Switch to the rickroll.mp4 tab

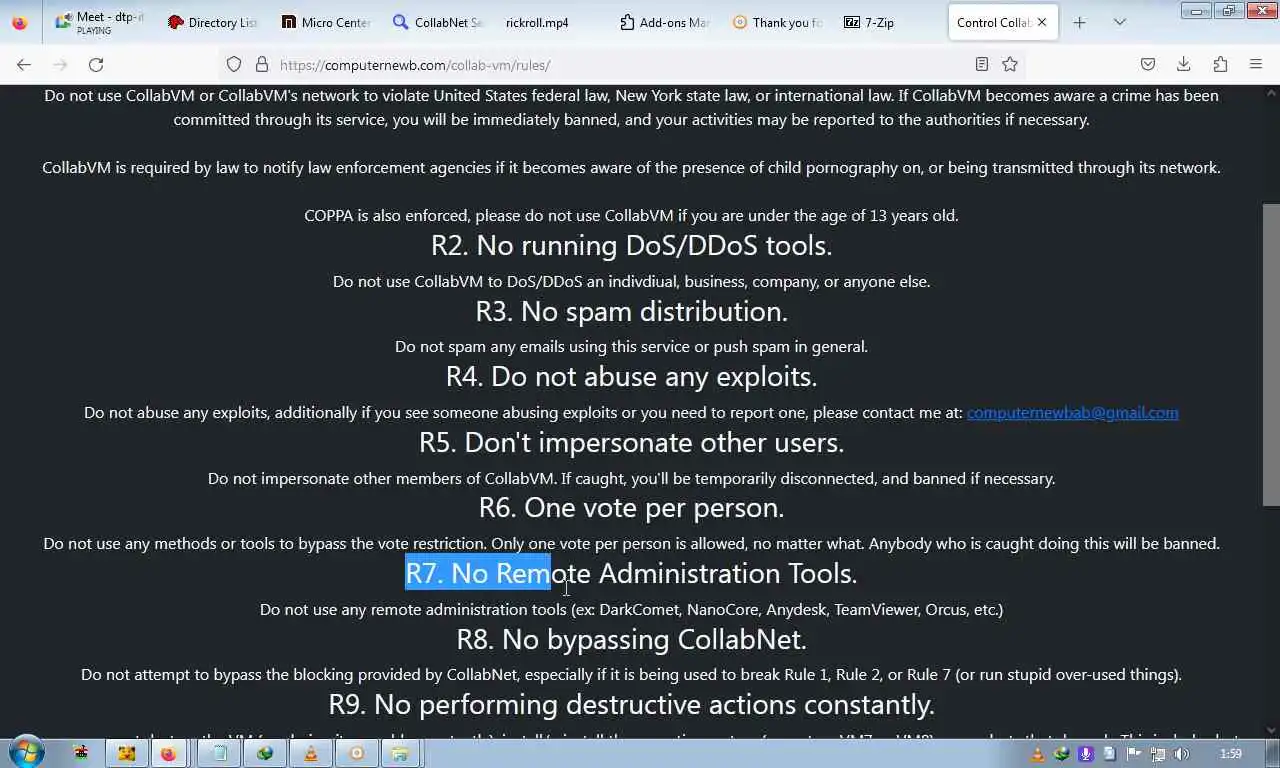coord(552,22)
